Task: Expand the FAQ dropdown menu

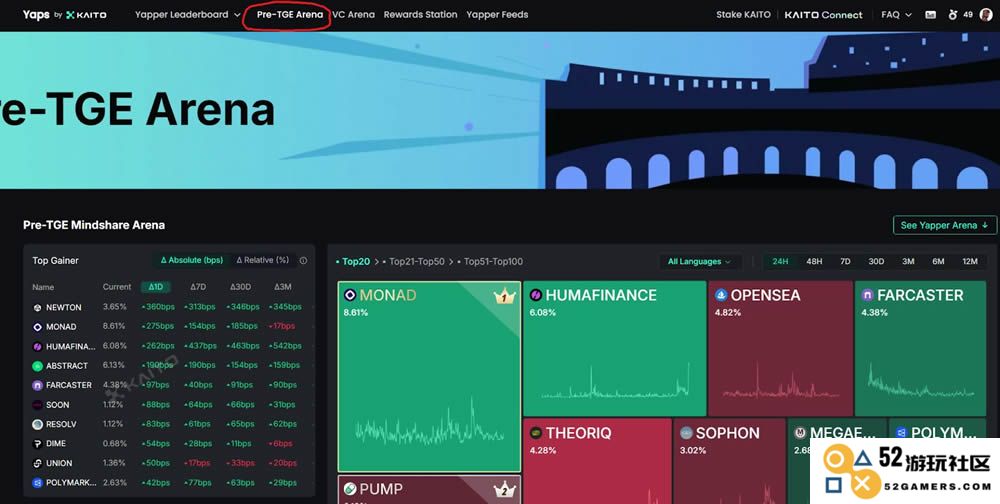Action: pos(896,15)
